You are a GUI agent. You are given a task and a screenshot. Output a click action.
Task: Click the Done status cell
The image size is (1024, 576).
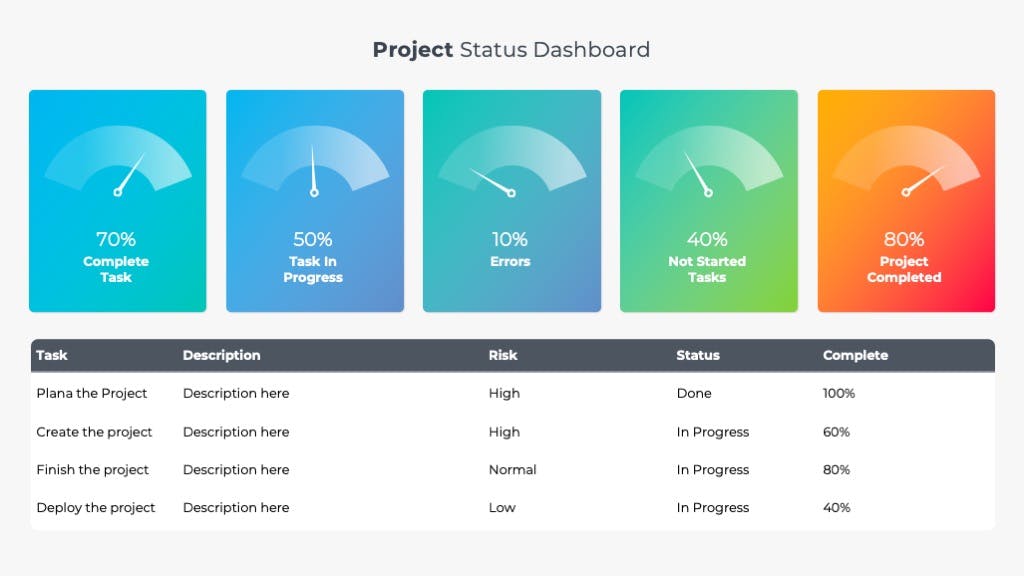pos(694,393)
